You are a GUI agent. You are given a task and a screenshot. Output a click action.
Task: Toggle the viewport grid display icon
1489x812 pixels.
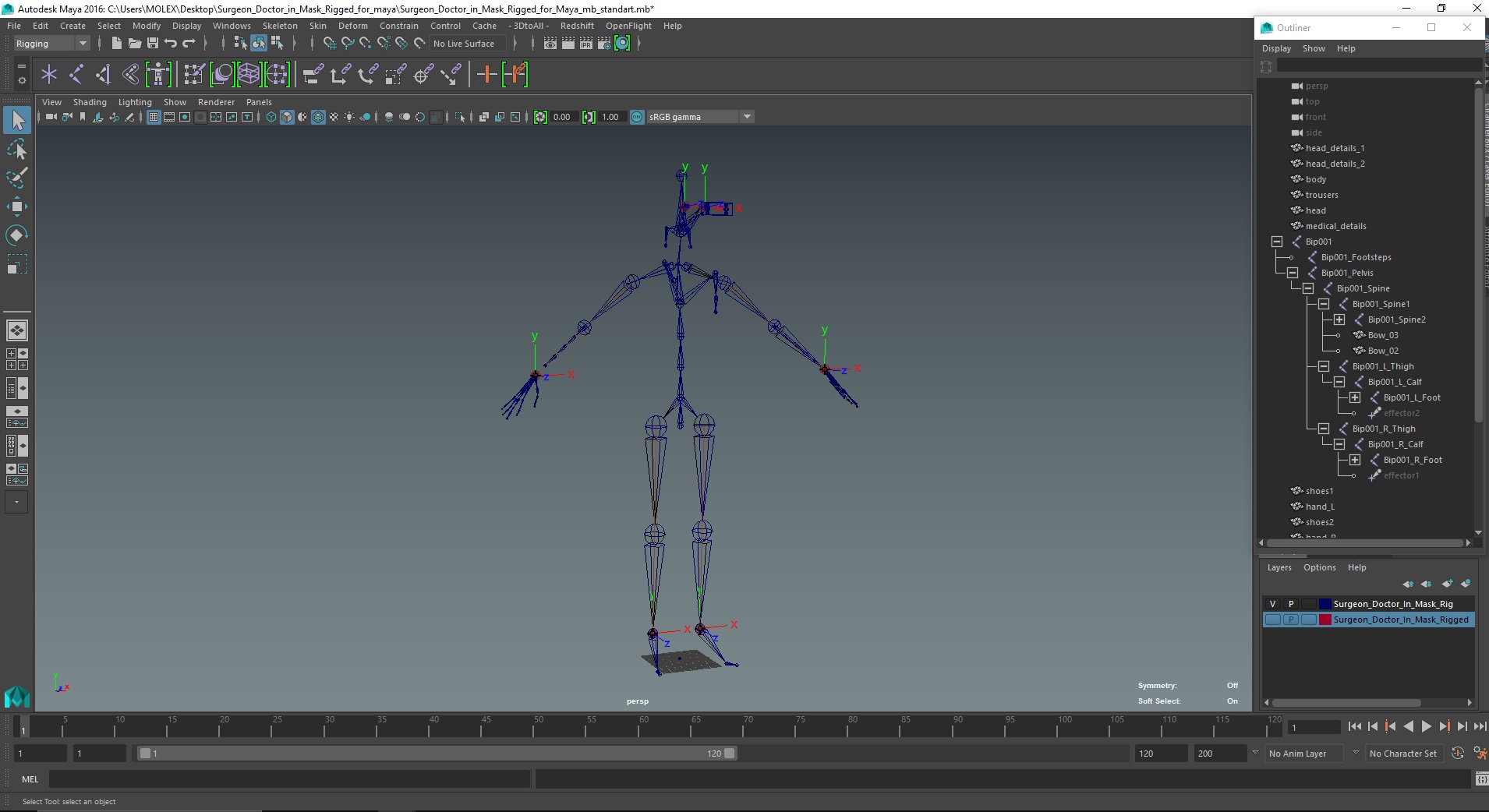154,117
